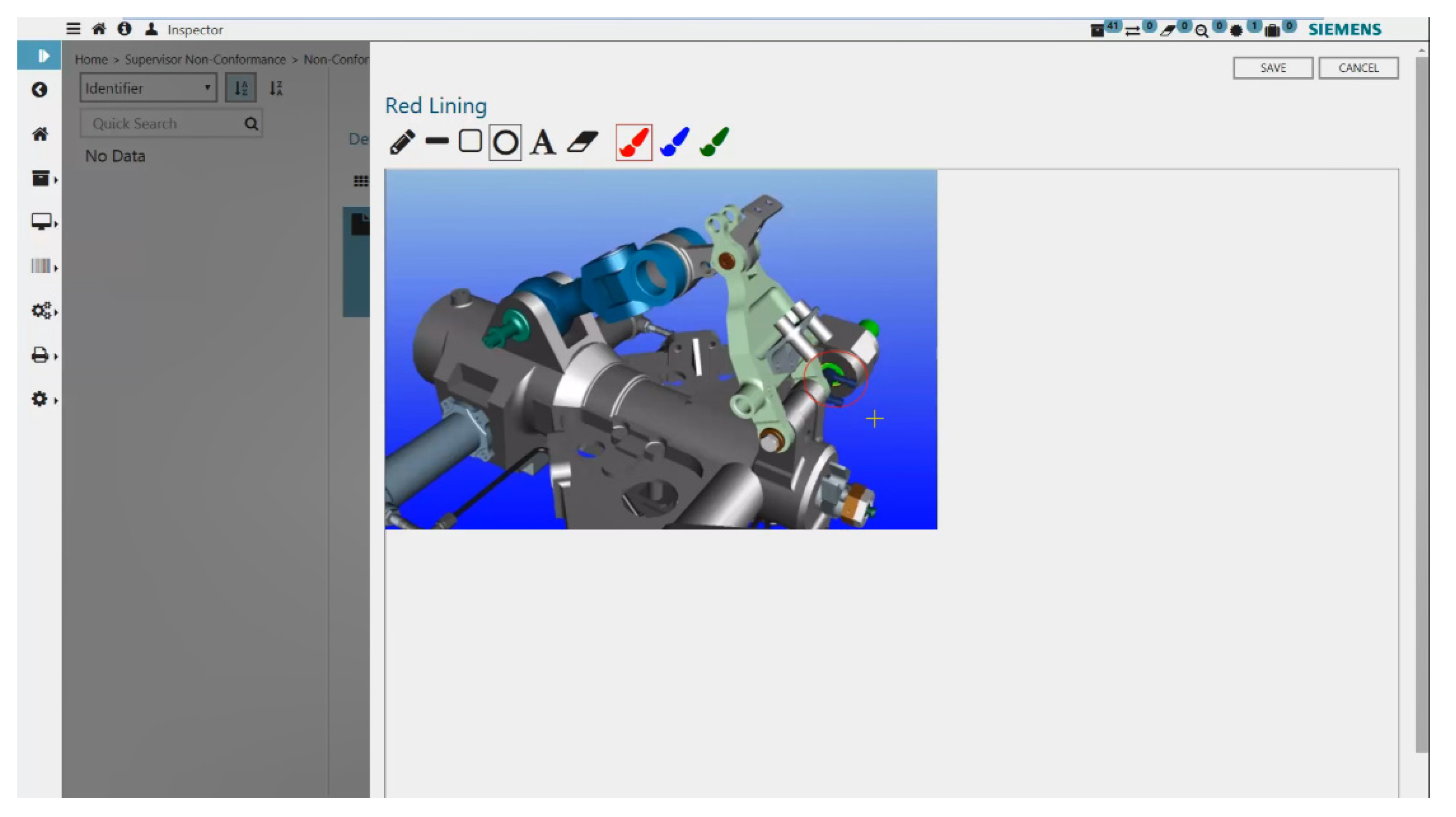The image size is (1456, 817).
Task: Open the hamburger menu in header
Action: point(73,29)
